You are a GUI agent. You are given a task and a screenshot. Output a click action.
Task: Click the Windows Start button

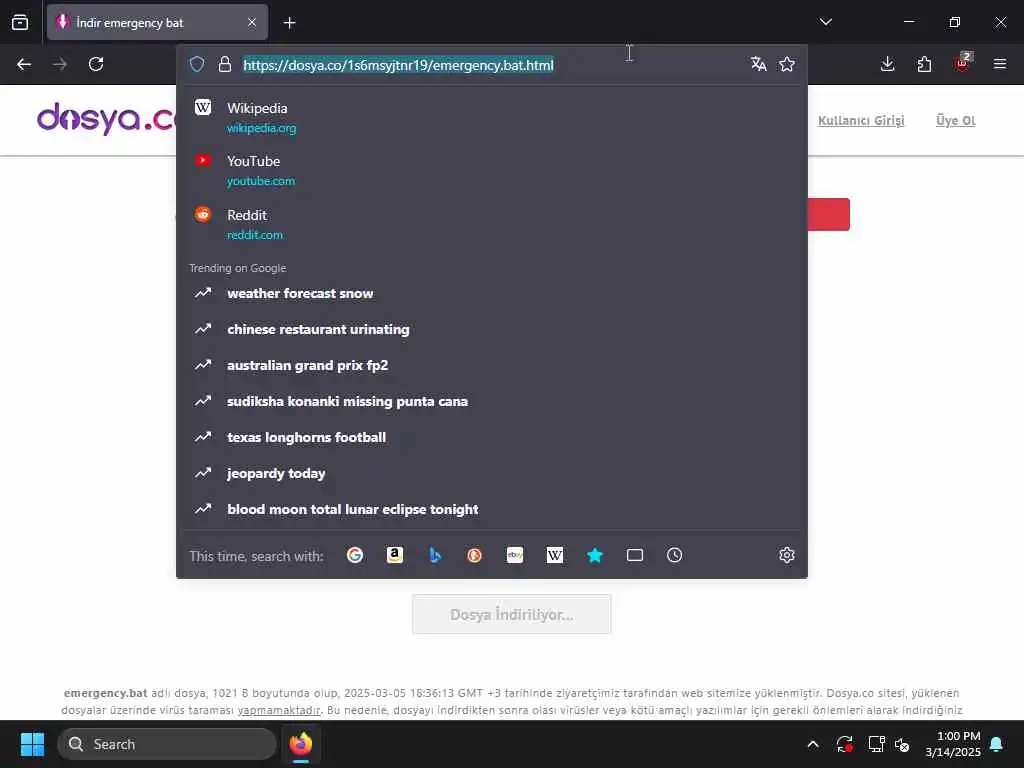(33, 744)
